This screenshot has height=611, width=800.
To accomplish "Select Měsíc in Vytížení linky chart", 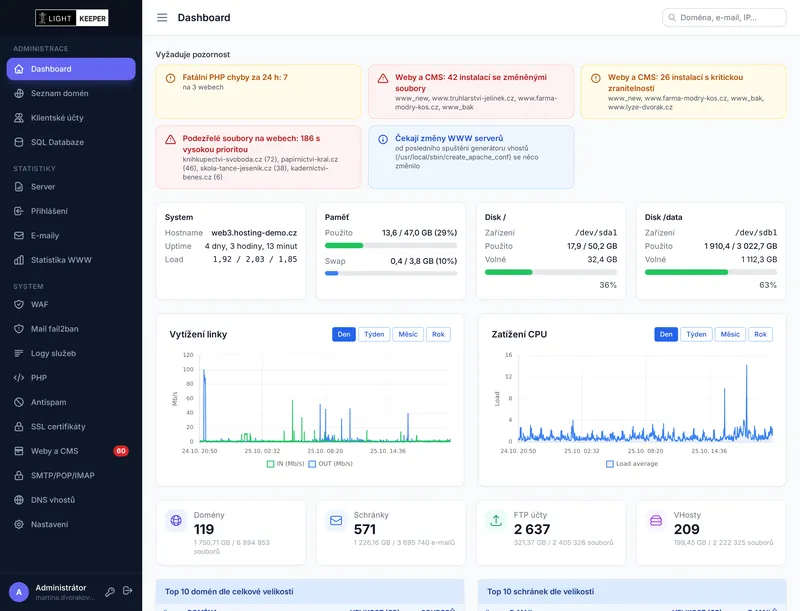I will click(x=408, y=335).
